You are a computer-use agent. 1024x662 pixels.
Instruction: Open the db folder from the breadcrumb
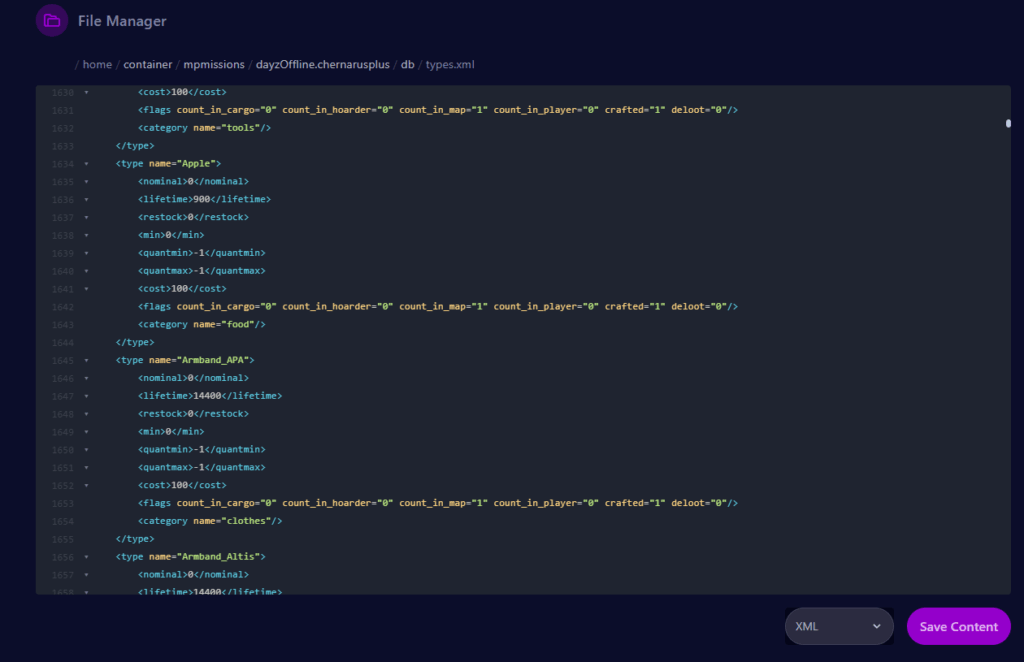[406, 64]
